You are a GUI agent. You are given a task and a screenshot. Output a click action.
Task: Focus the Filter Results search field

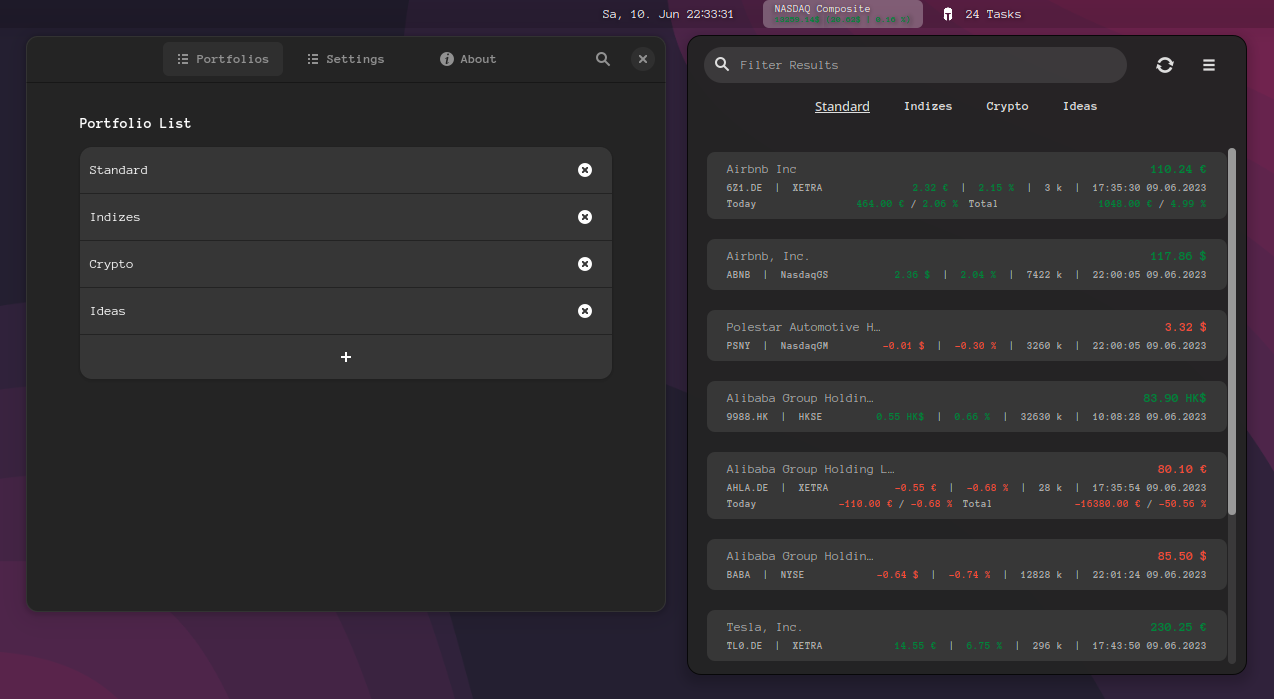tap(915, 65)
